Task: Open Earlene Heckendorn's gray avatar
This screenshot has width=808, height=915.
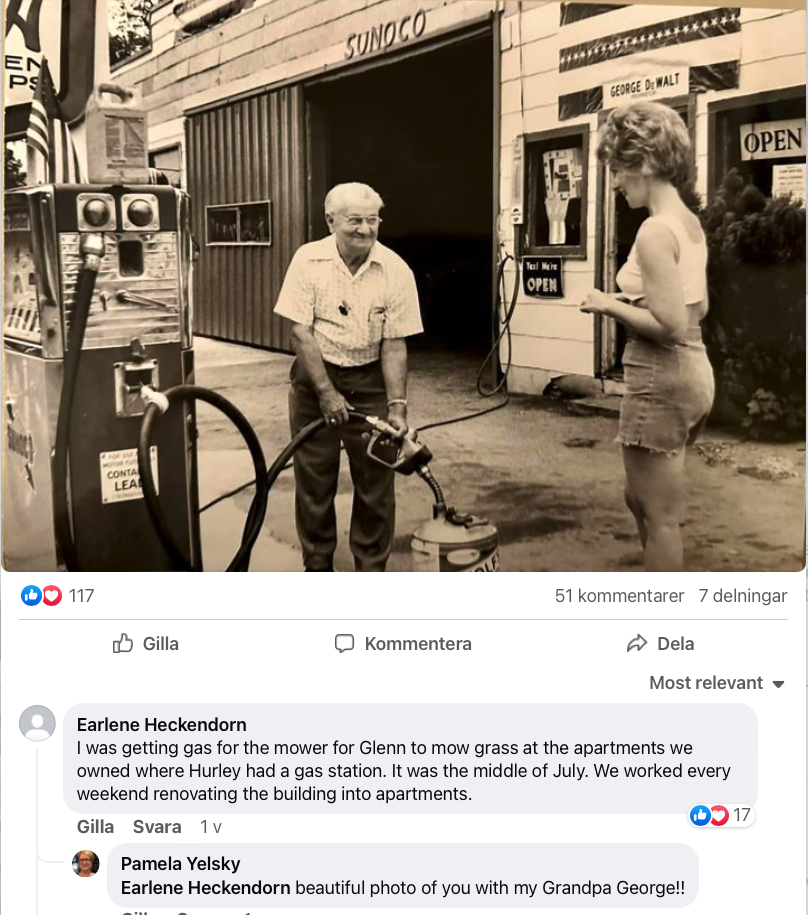Action: pos(37,723)
